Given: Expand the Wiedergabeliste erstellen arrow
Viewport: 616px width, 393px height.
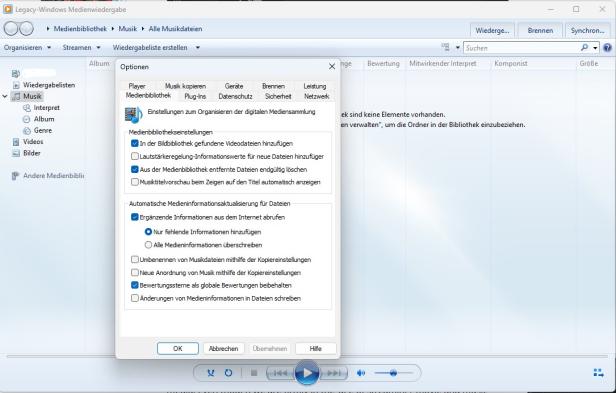Looking at the screenshot, I should (198, 48).
